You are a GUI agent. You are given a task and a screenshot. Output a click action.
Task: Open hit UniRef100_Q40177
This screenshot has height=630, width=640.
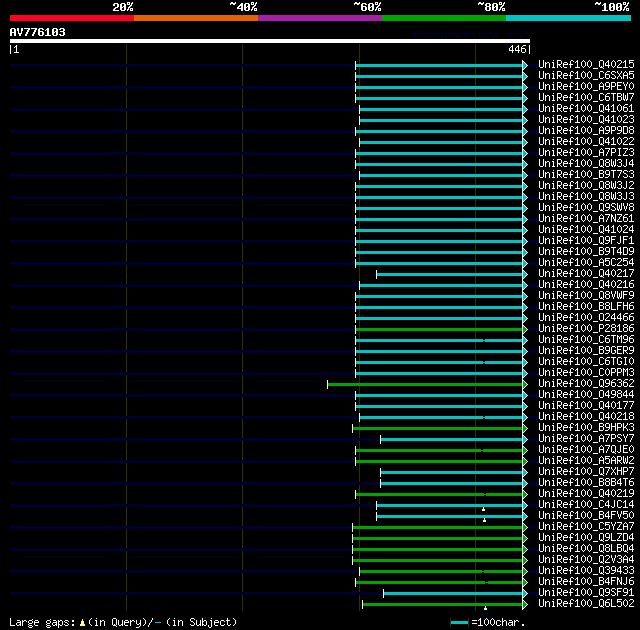pyautogui.click(x=586, y=406)
